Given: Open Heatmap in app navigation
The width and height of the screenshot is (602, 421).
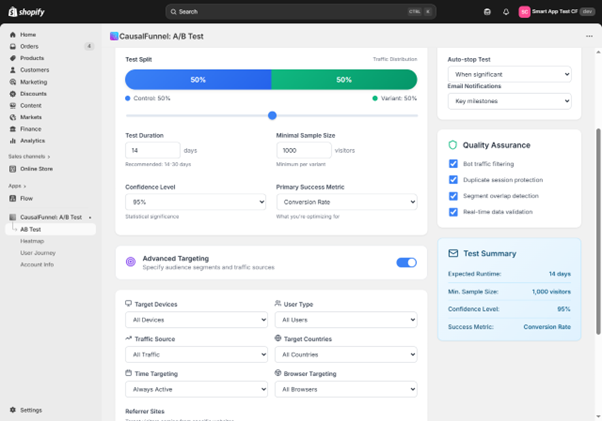Looking at the screenshot, I should click(x=32, y=241).
